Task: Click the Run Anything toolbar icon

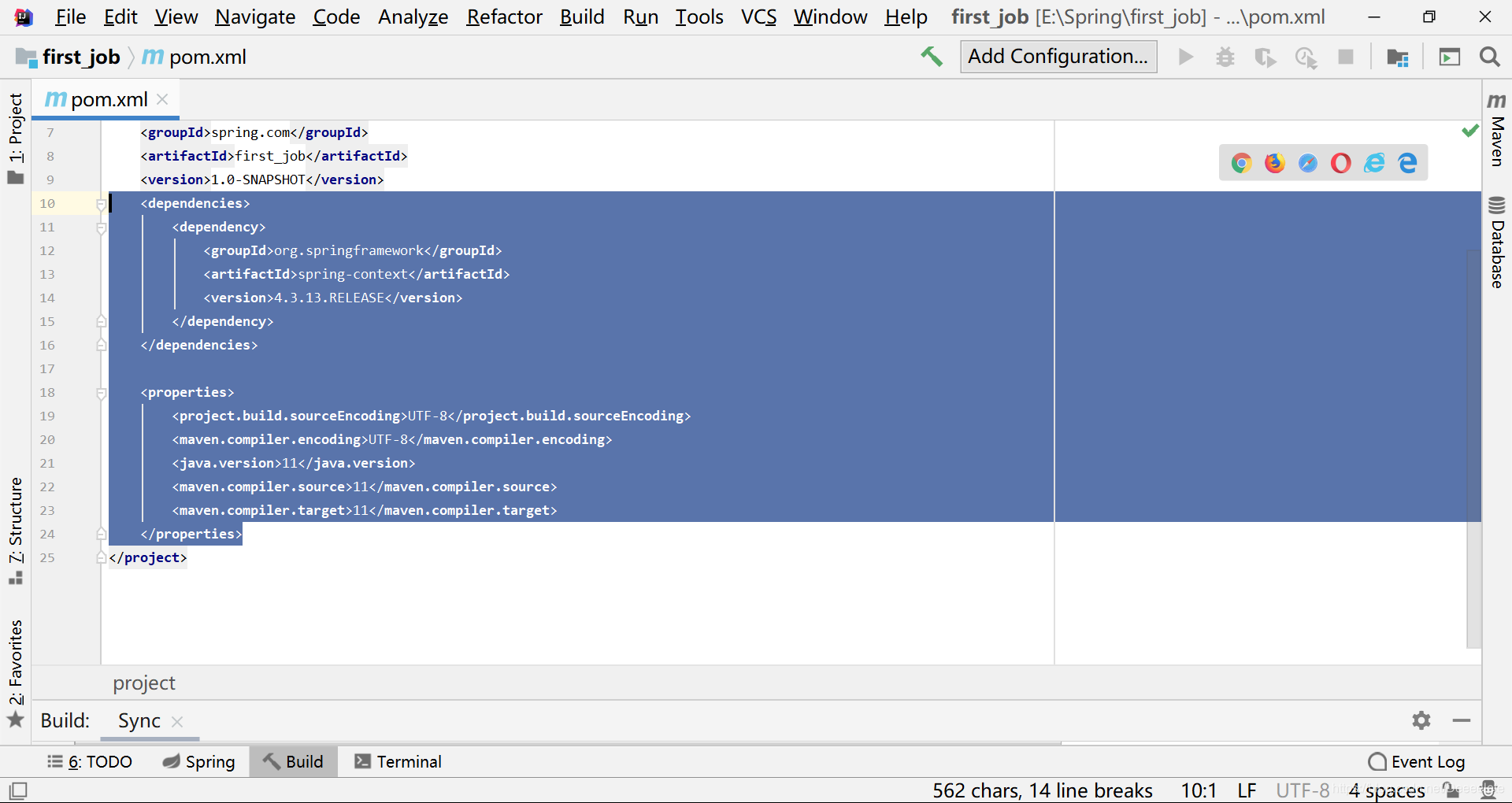Action: (1450, 57)
